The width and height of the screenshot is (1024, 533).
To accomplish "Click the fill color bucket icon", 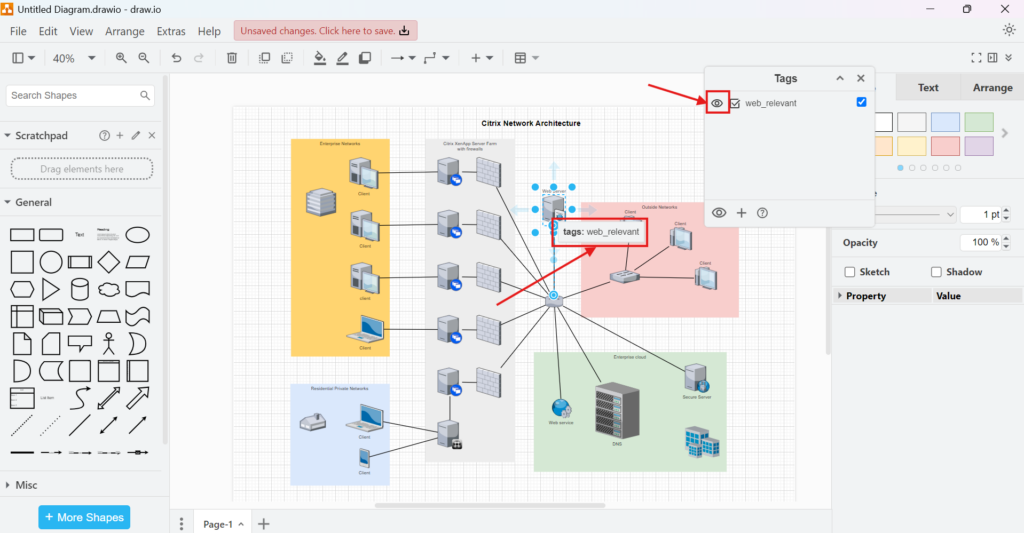I will coord(320,58).
